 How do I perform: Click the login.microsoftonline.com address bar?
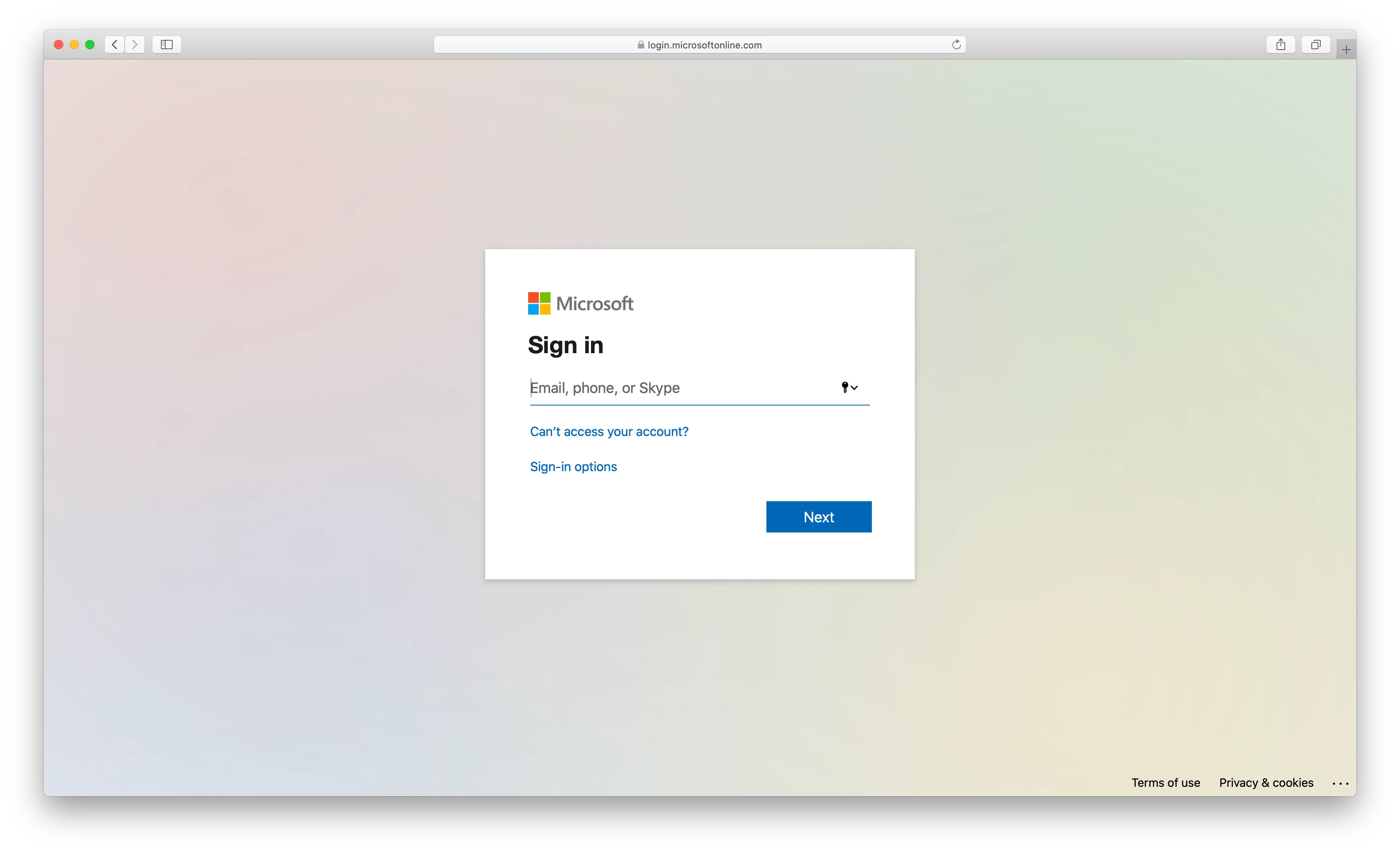pyautogui.click(x=705, y=45)
